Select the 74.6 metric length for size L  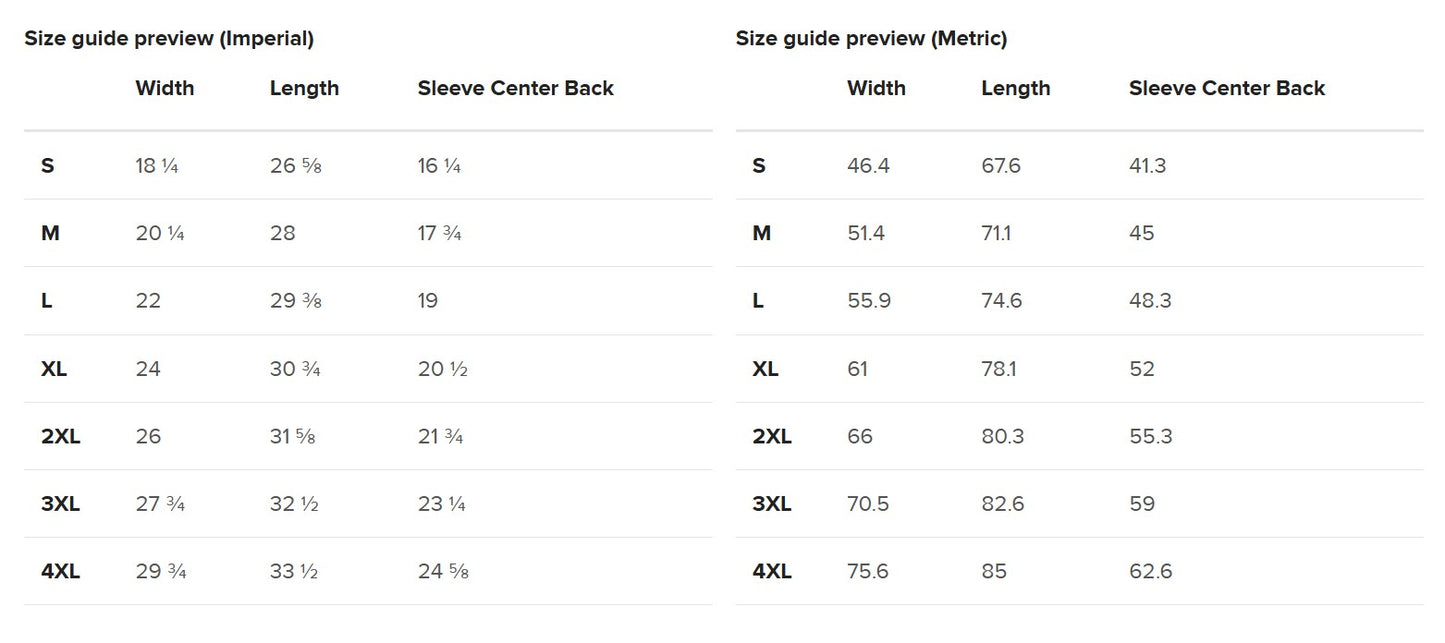click(x=1001, y=301)
